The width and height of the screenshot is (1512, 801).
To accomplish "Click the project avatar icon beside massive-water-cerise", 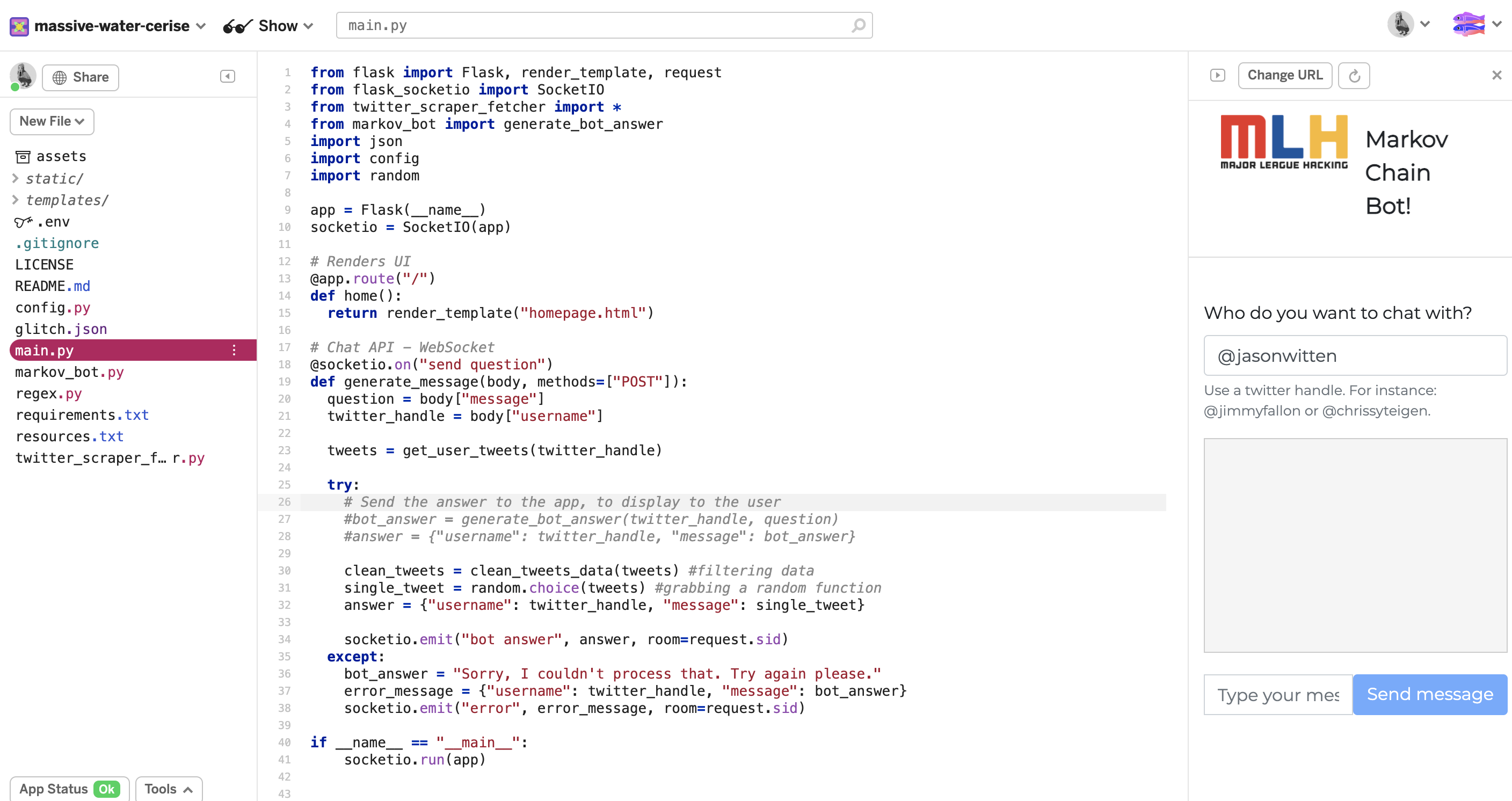I will 19,26.
